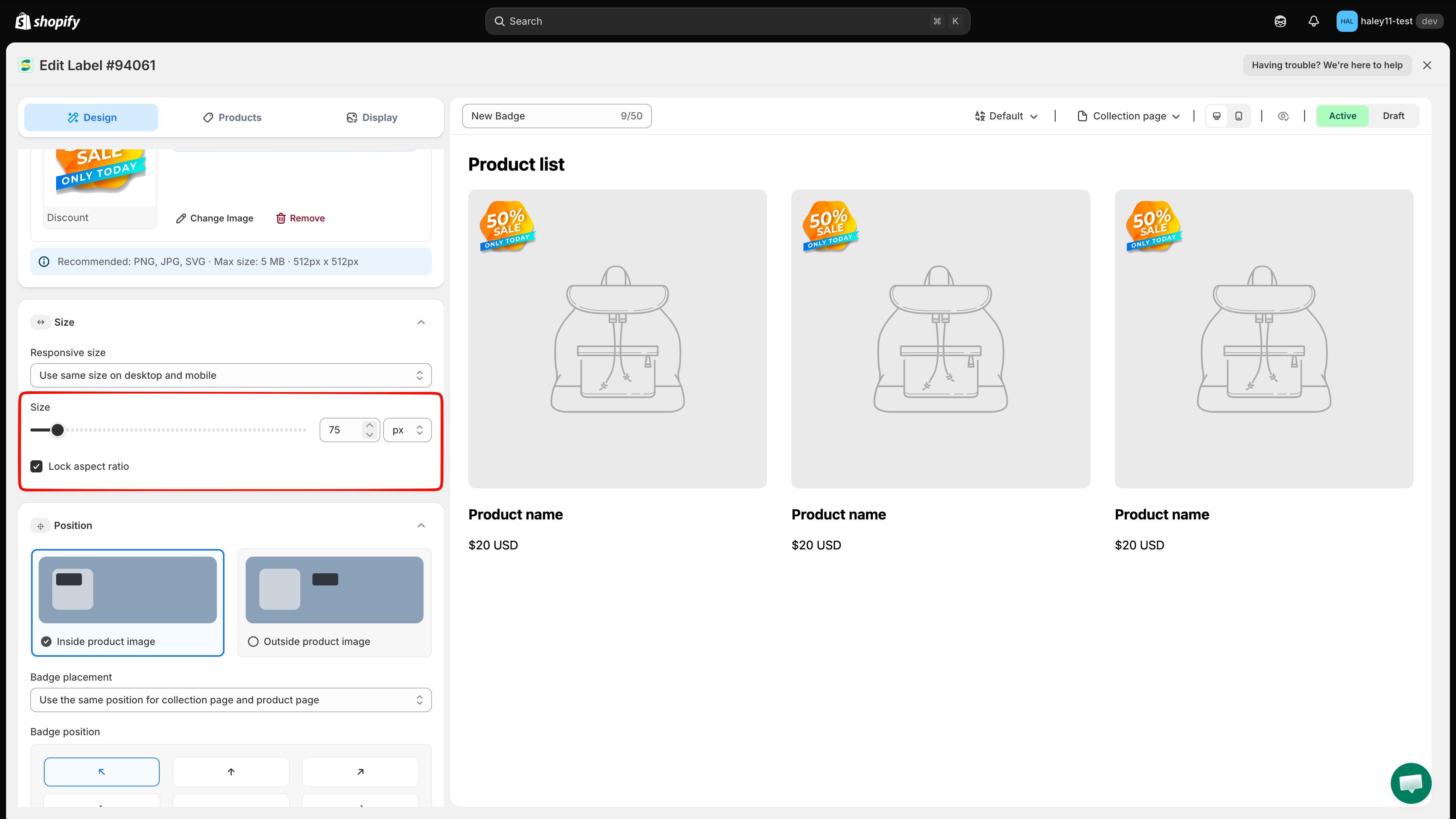Open the live chat bubble
Screen dimensions: 1456x819
coord(1411,783)
